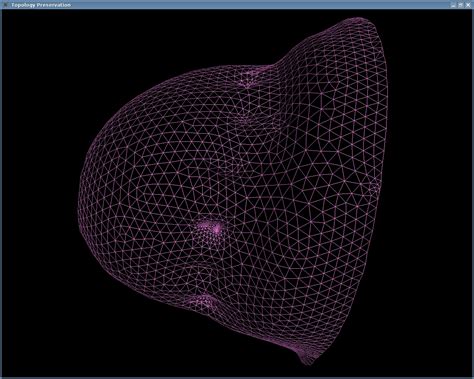Viewport: 474px width, 379px height.
Task: Maximize the Topology Preservation window
Action: click(x=461, y=5)
